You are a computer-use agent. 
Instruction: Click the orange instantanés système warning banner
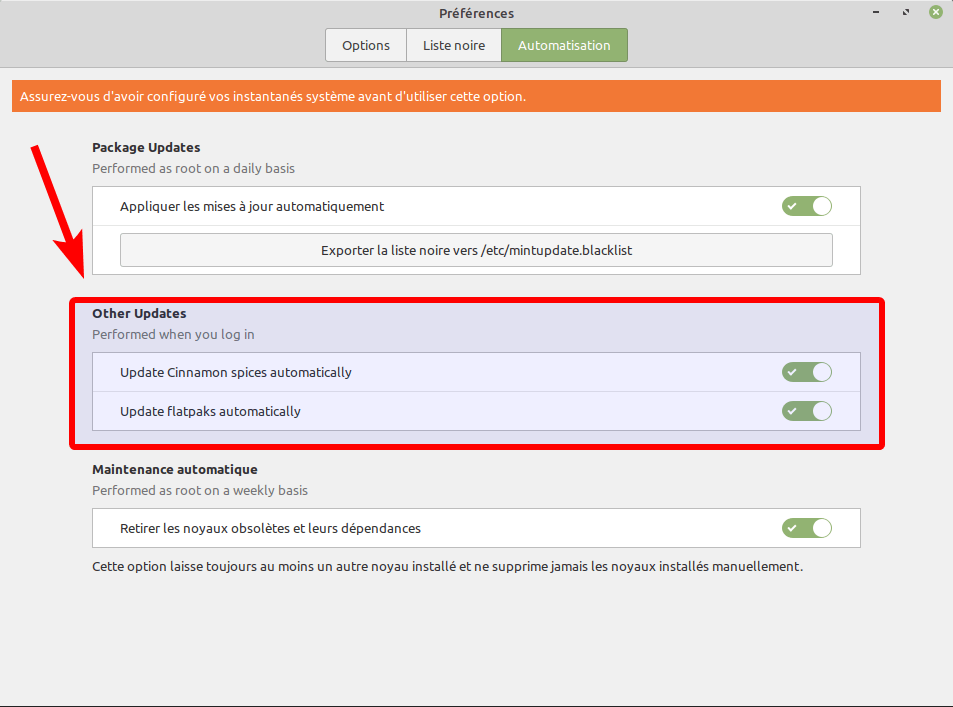[476, 96]
